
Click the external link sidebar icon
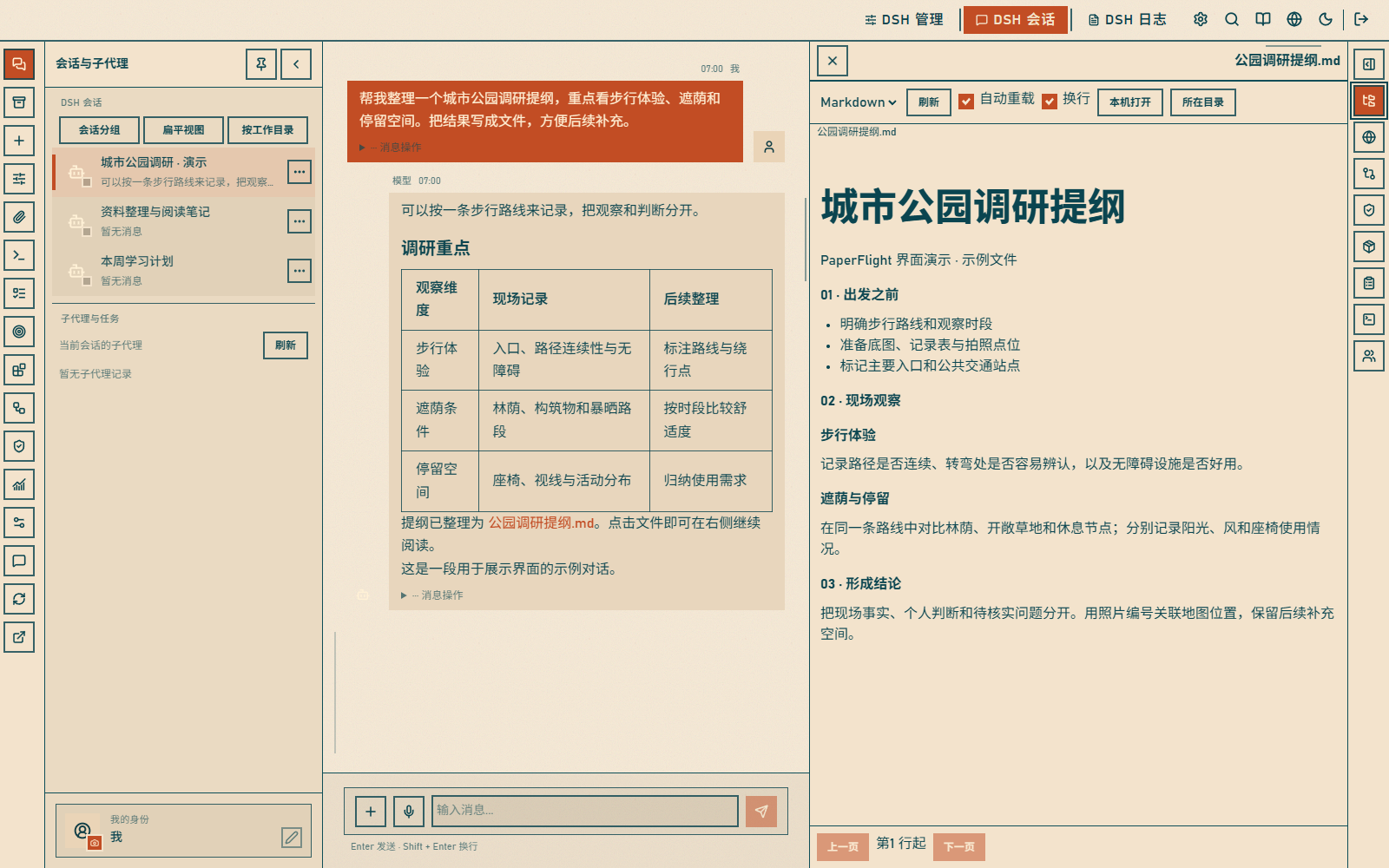pyautogui.click(x=19, y=637)
